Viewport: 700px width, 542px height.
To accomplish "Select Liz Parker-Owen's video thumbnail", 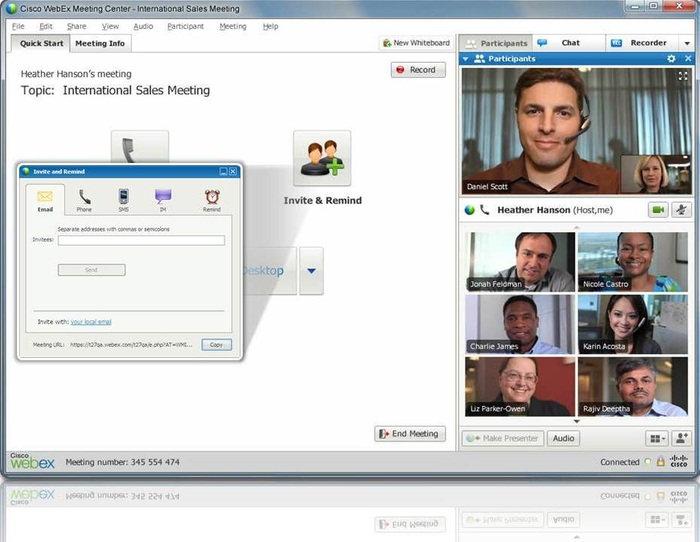I will pos(520,387).
